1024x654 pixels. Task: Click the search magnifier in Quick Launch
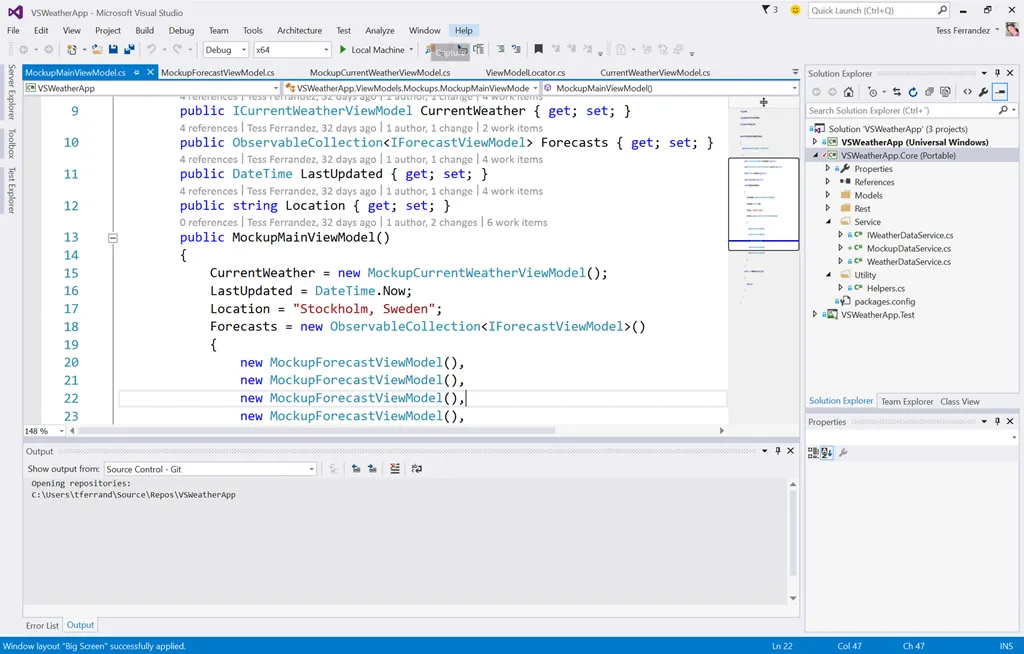pyautogui.click(x=942, y=10)
